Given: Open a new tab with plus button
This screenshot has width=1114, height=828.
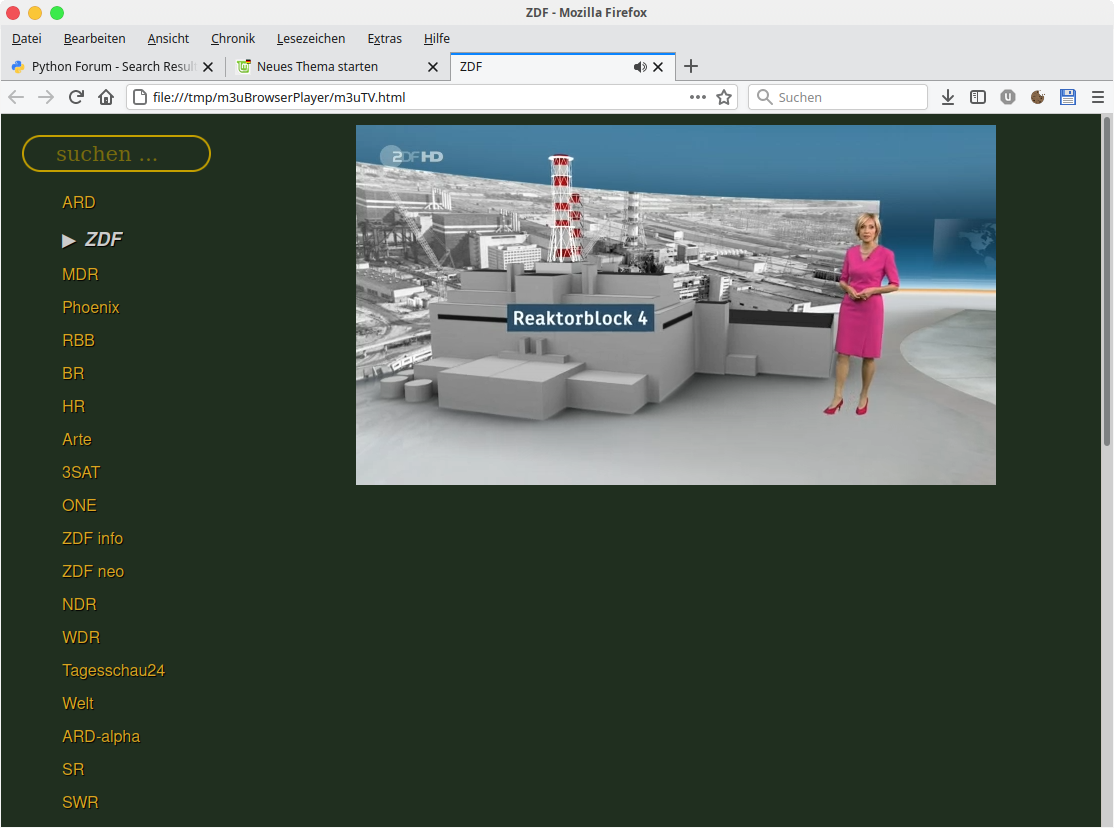Looking at the screenshot, I should click(x=691, y=67).
